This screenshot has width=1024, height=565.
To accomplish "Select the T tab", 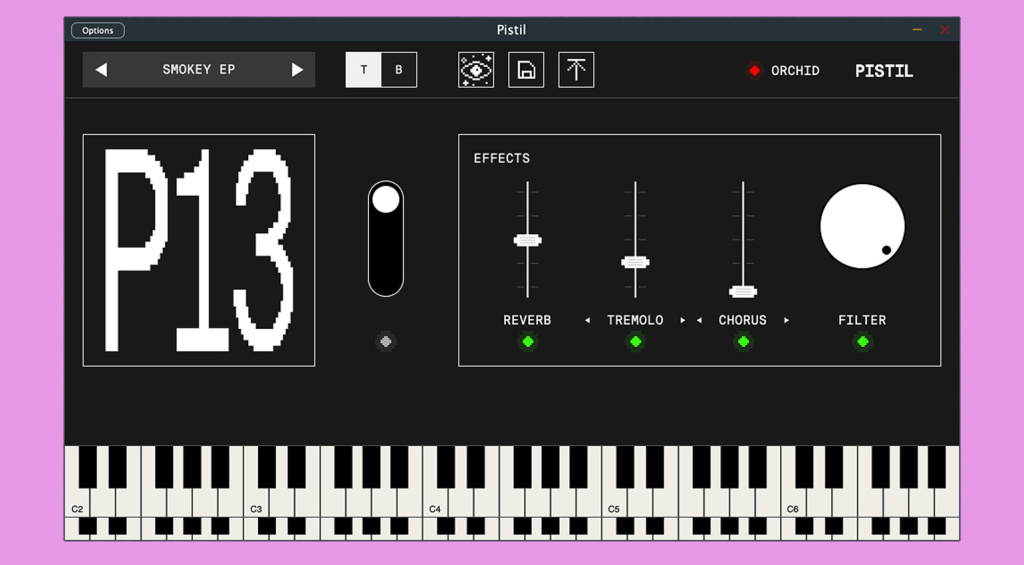I will [364, 70].
